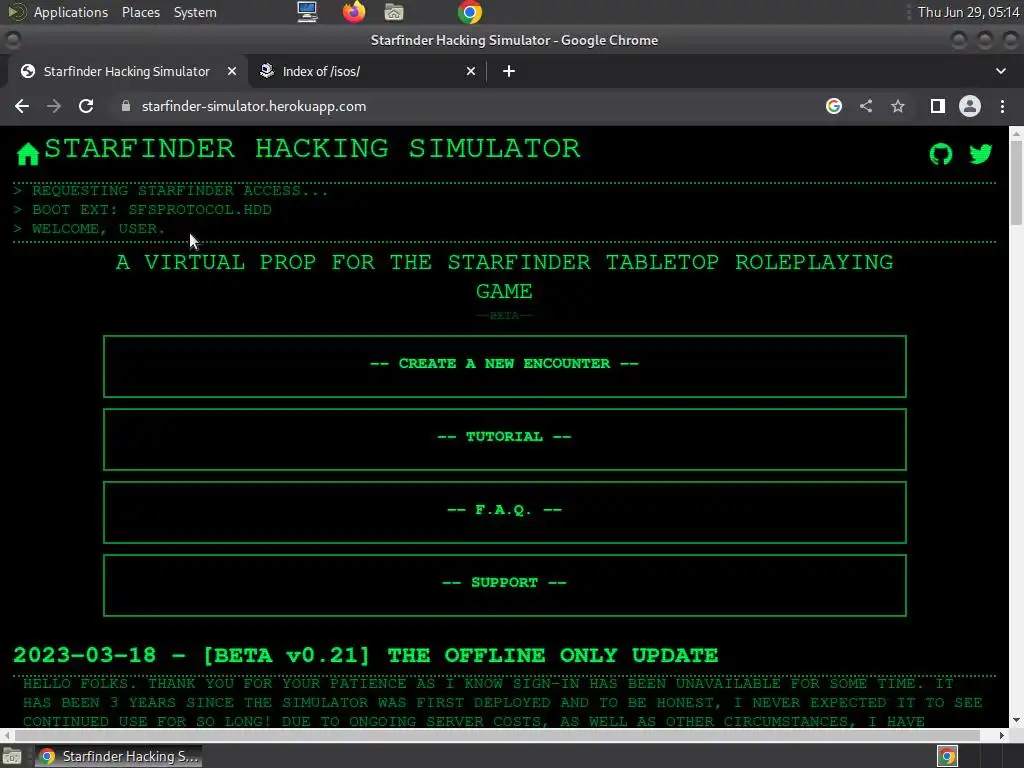Open Chrome three-dot menu

[x=1002, y=106]
